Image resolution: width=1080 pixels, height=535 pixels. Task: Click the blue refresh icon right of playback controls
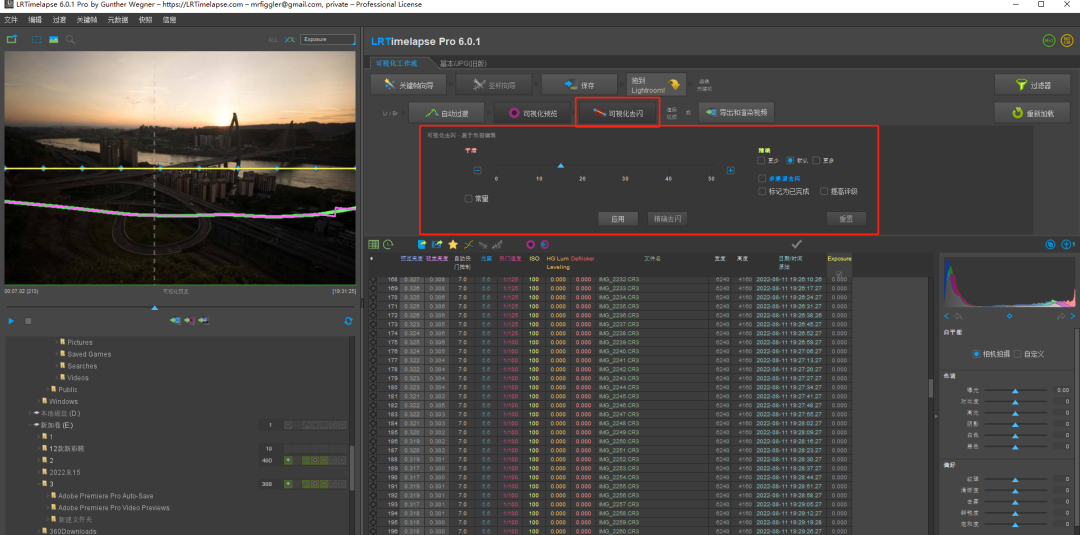pos(348,321)
